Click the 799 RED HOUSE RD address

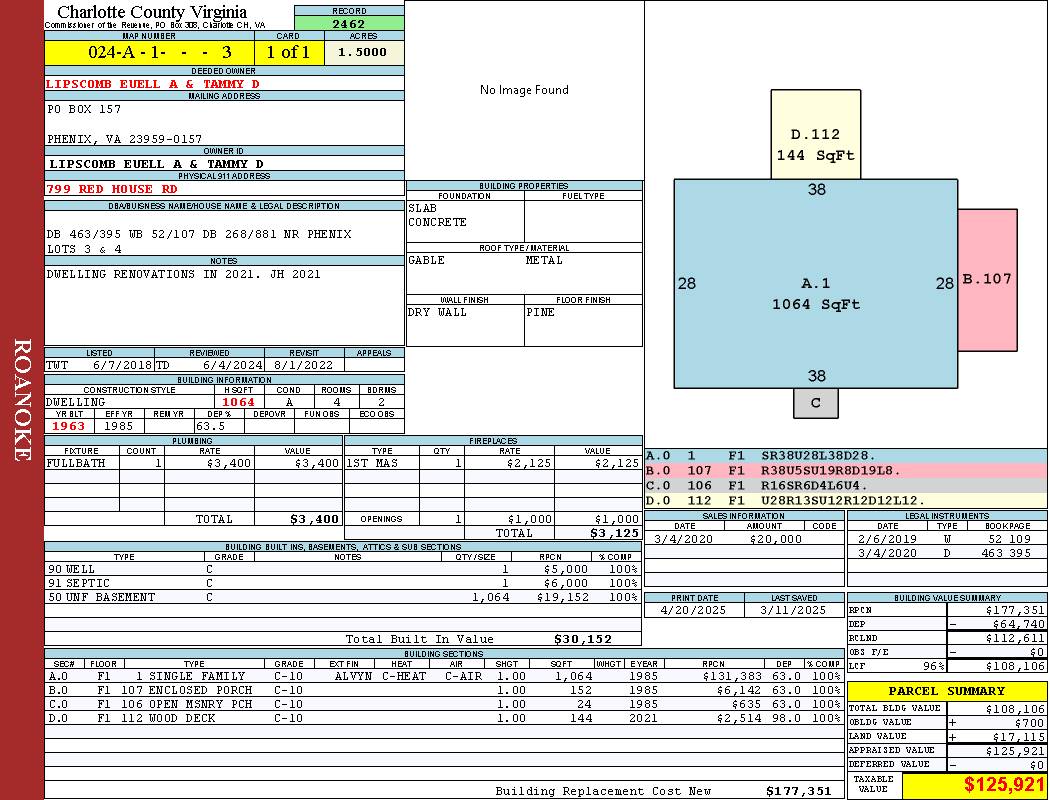point(112,189)
